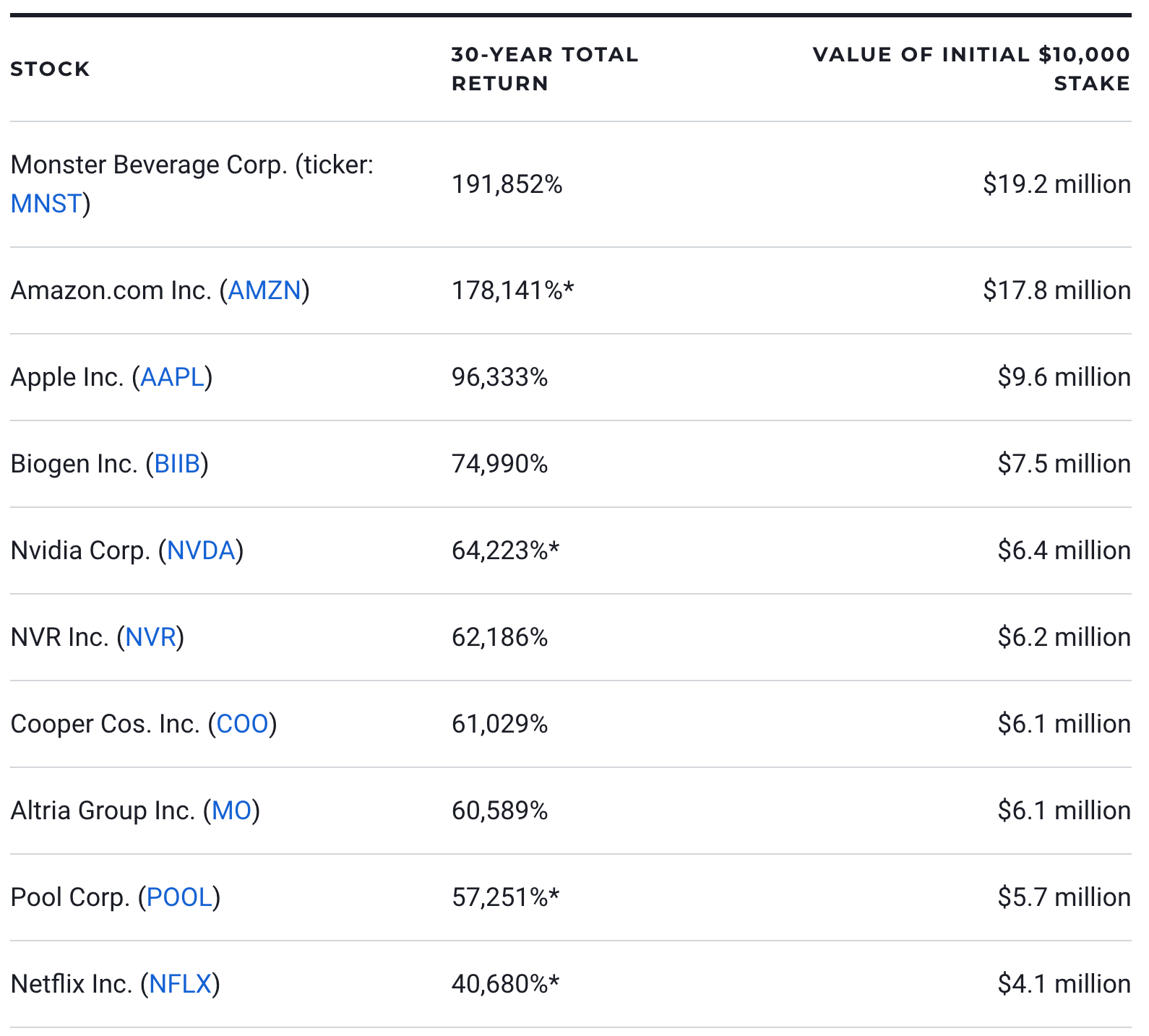The image size is (1149, 1036).
Task: Select the 96,333% return value
Action: click(500, 377)
